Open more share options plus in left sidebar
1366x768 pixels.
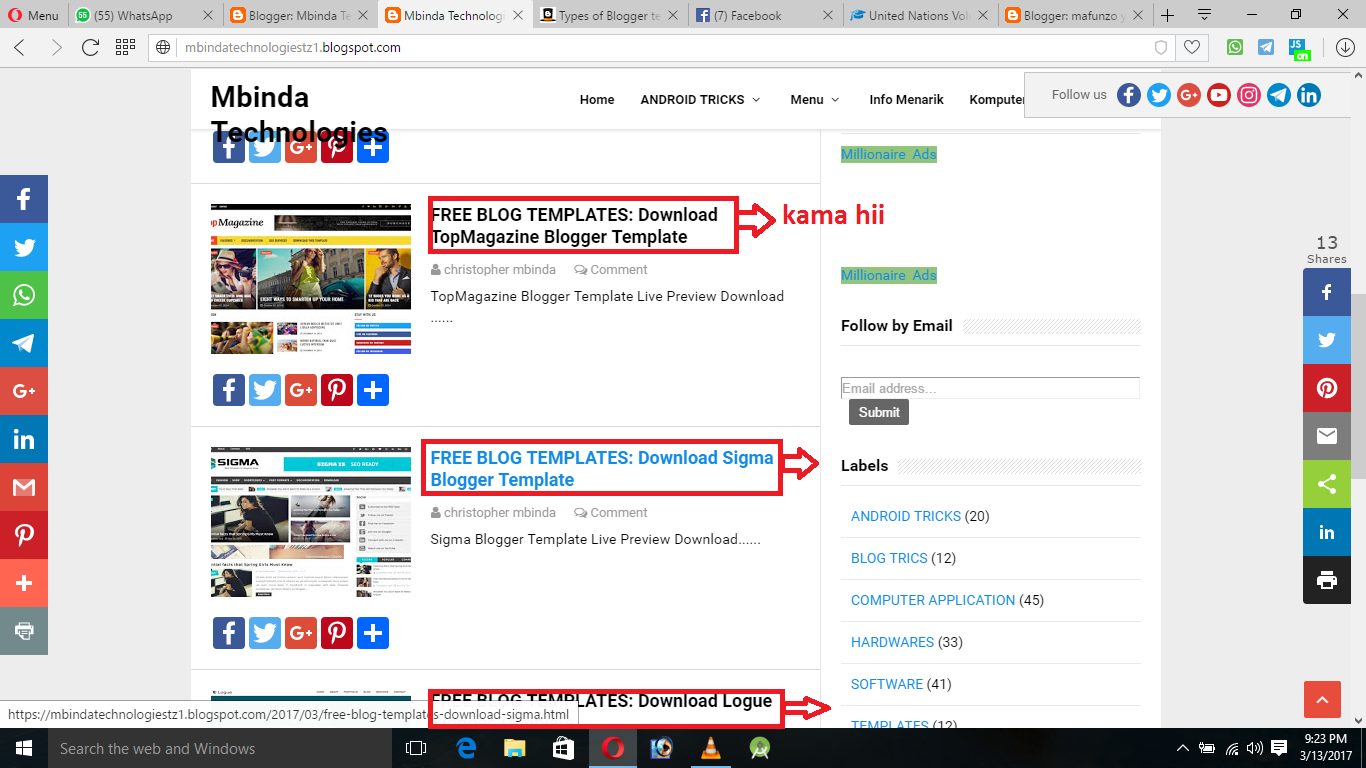click(x=24, y=583)
